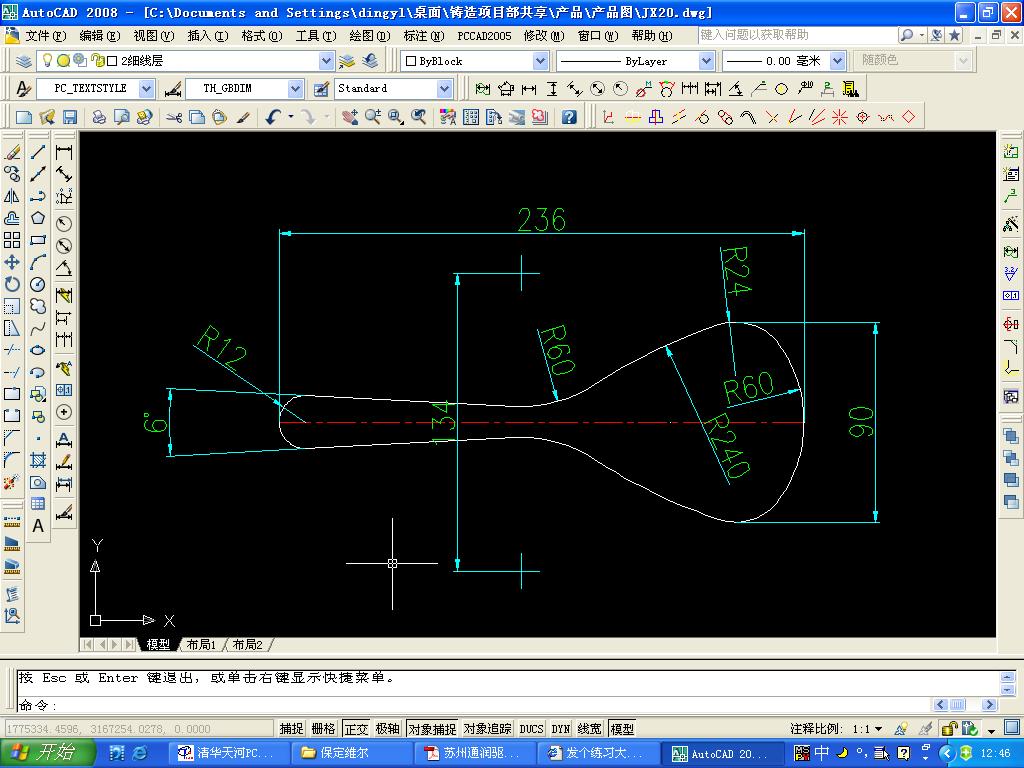
Task: Select the Ellipse draw tool
Action: click(38, 350)
